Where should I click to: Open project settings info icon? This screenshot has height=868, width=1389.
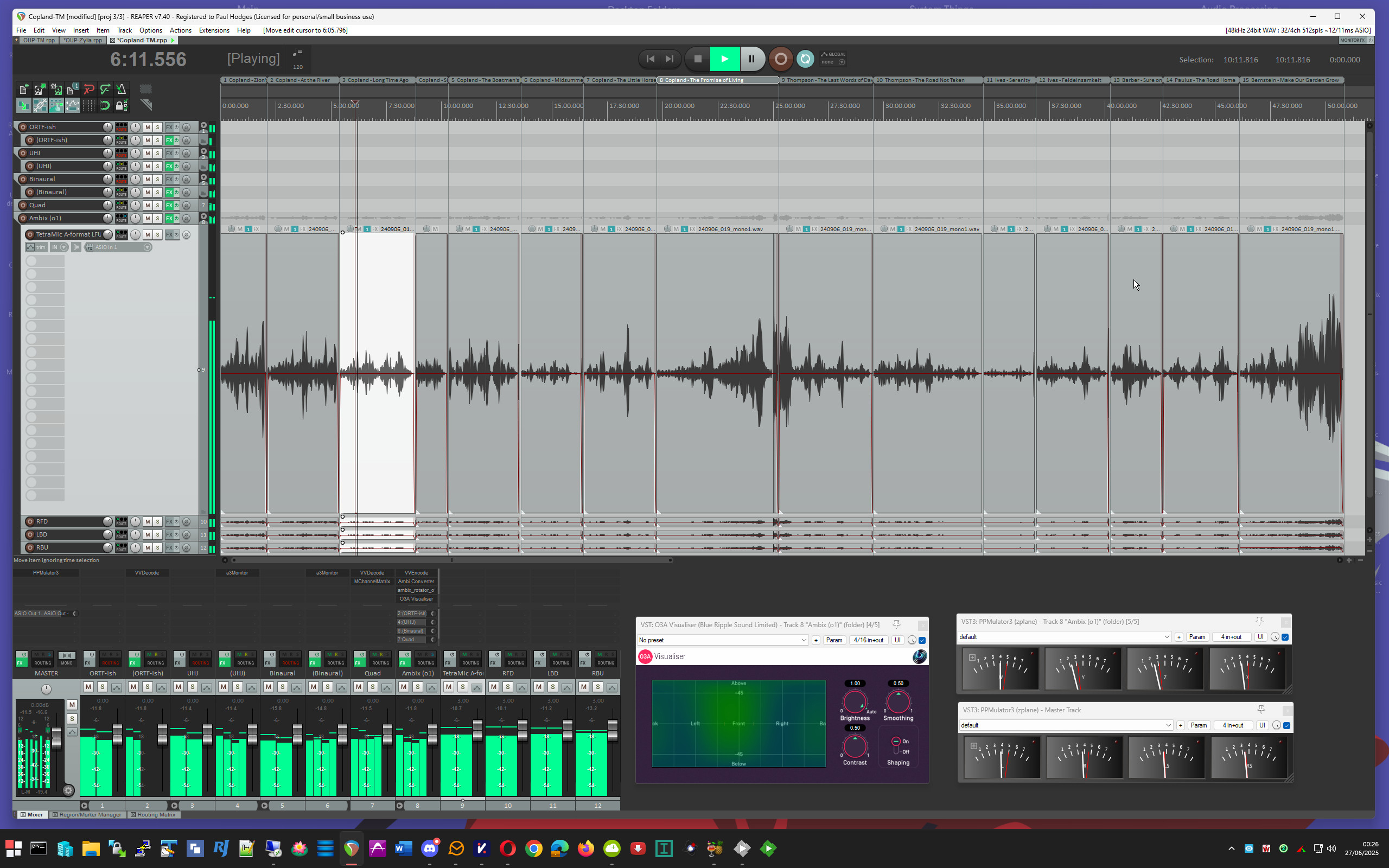coord(72,89)
